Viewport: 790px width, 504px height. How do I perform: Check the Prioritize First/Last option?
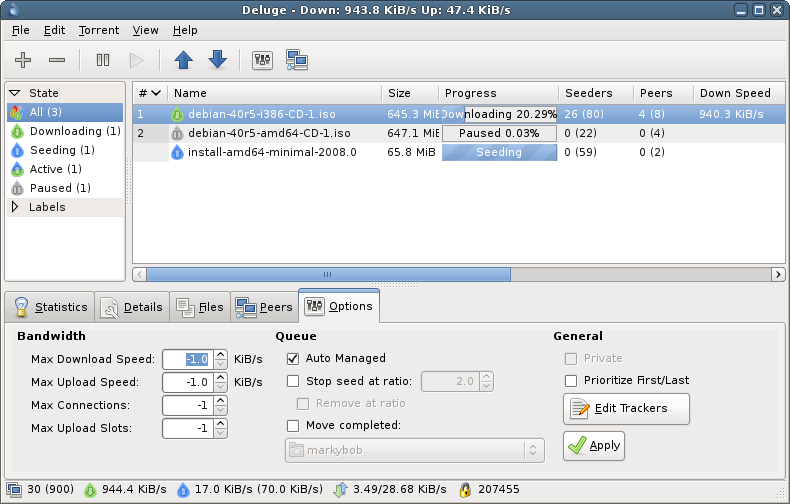coord(571,381)
